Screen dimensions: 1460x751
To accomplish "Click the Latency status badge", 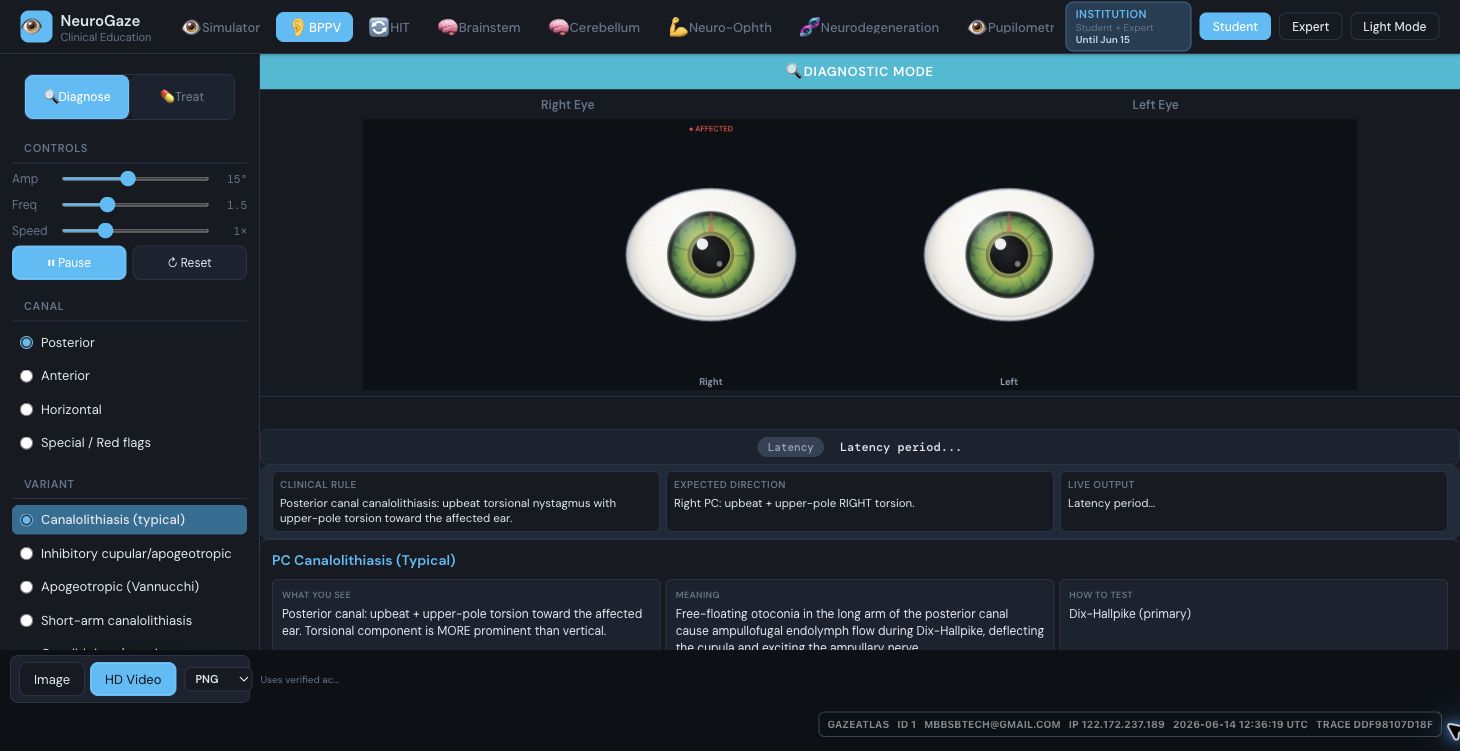I will pos(790,447).
